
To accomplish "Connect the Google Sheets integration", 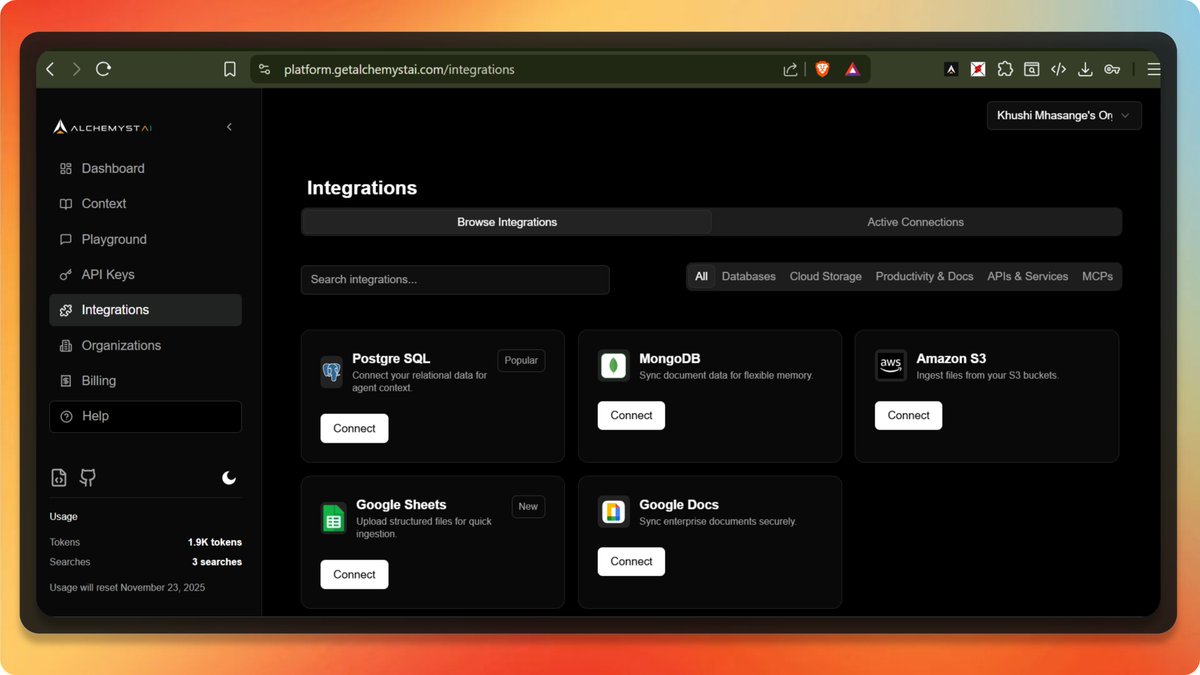I will [x=354, y=575].
